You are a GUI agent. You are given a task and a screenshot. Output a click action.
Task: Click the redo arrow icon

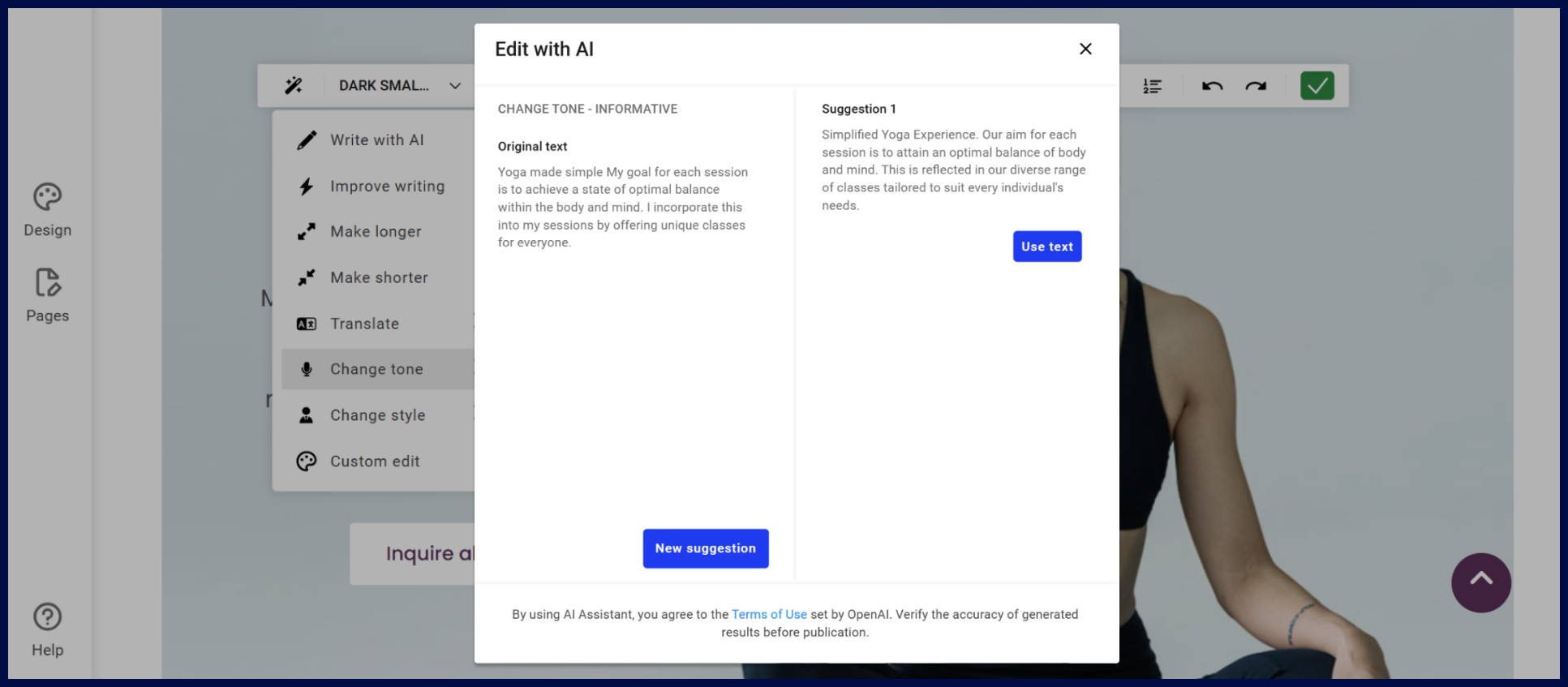coord(1256,86)
